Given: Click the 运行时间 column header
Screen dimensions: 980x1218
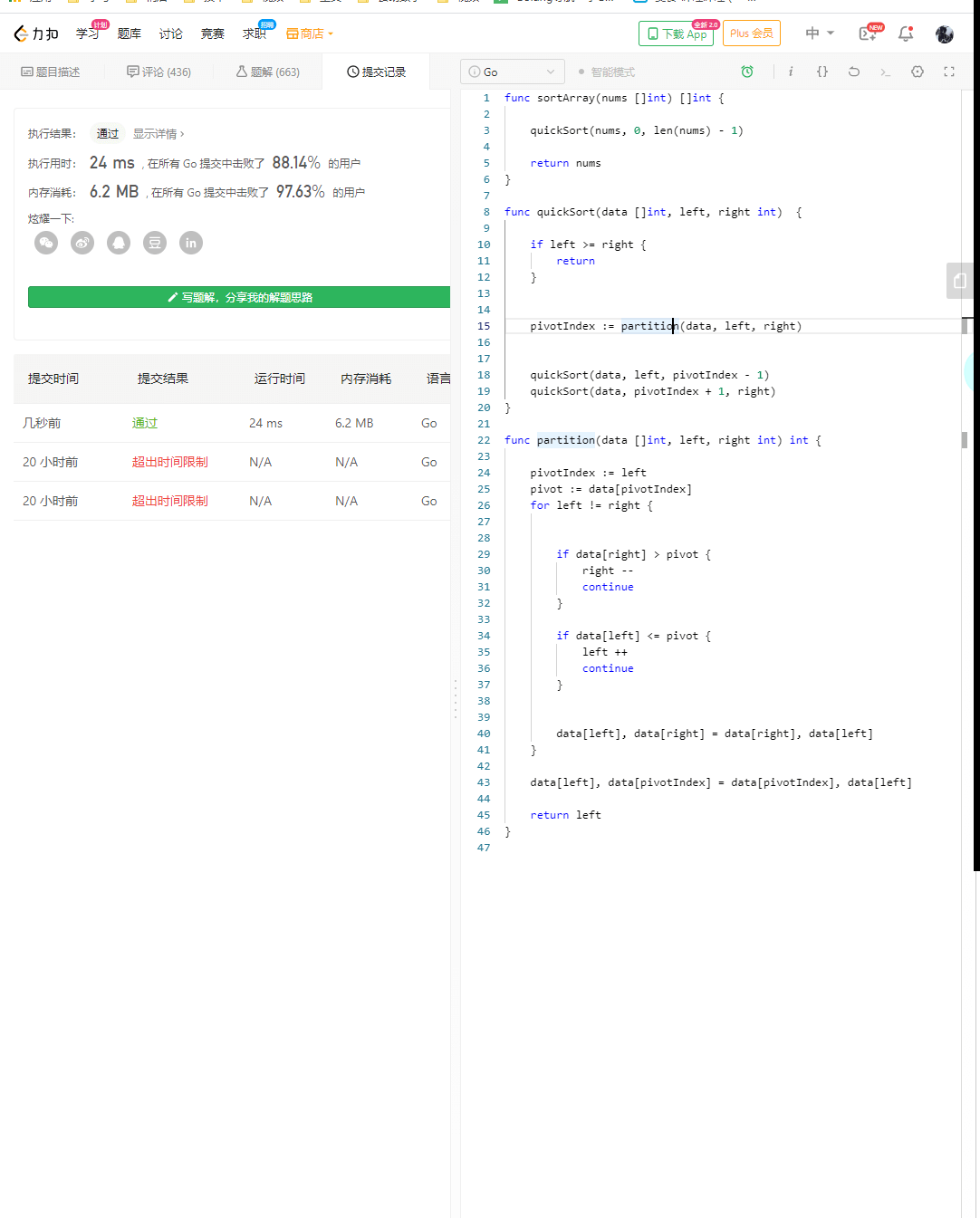Looking at the screenshot, I should pyautogui.click(x=280, y=379).
